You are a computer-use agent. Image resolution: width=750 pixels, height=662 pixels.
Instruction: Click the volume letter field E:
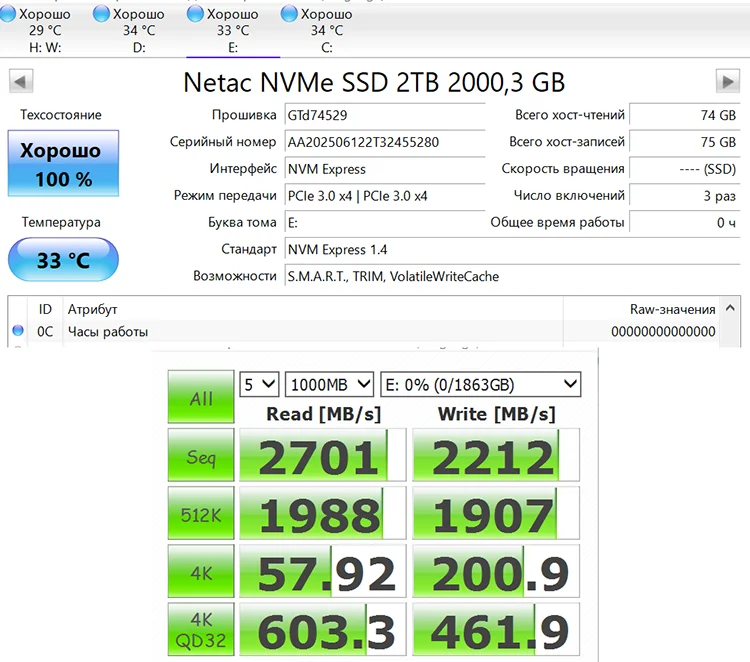385,222
